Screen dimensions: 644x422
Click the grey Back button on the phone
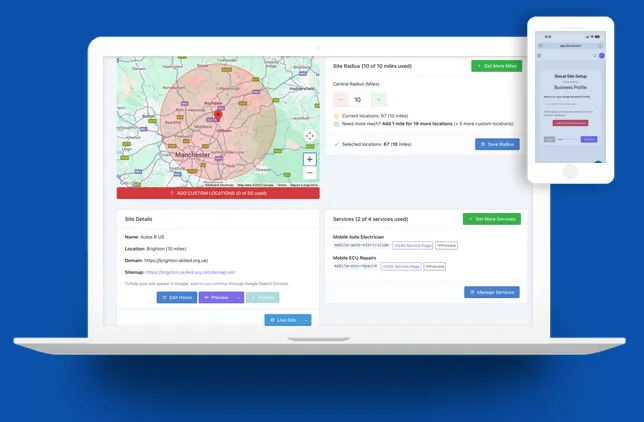(550, 139)
